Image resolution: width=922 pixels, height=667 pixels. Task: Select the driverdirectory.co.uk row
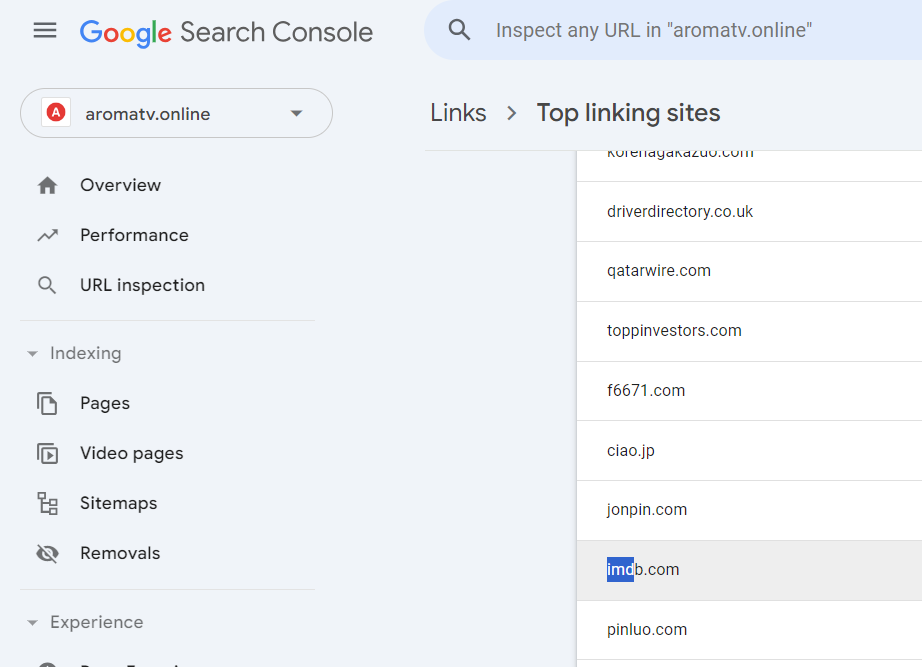point(749,212)
